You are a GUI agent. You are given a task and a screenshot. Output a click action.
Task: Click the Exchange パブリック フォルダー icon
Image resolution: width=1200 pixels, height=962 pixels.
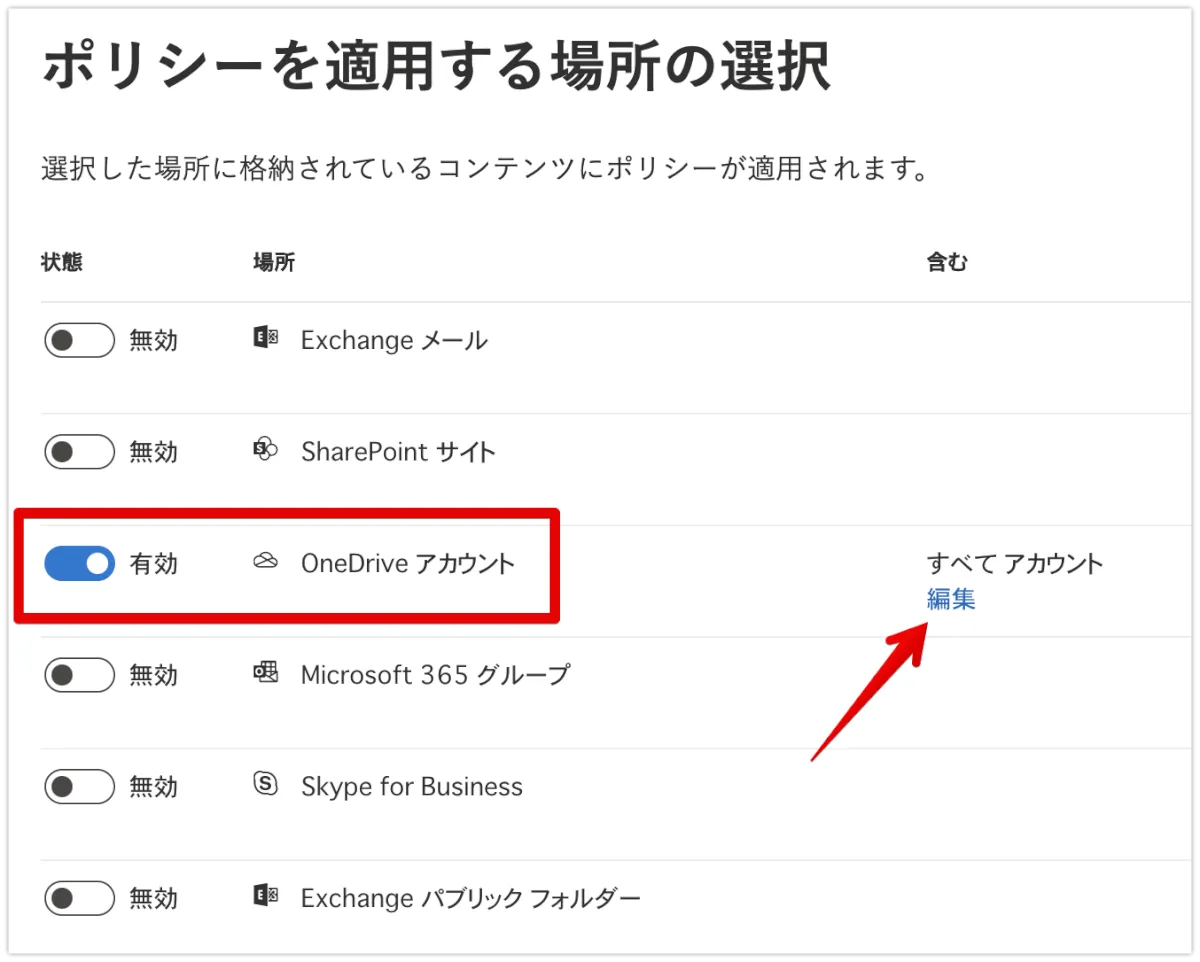(x=265, y=896)
